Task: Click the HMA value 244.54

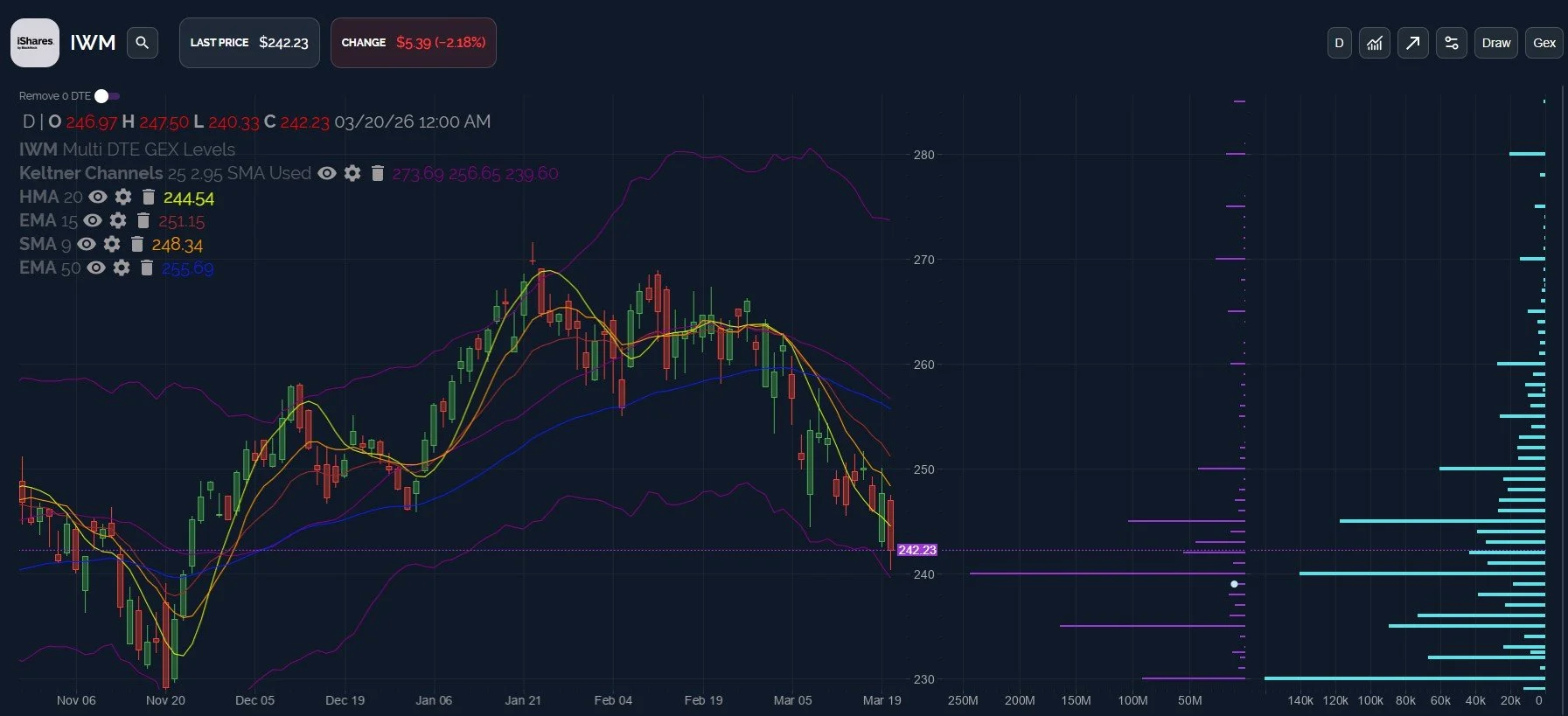Action: (x=189, y=198)
